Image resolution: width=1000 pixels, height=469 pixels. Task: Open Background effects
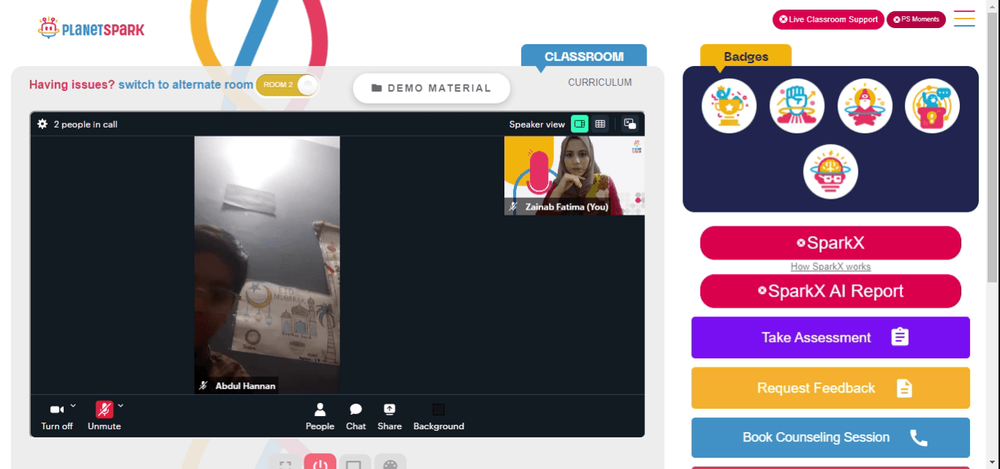pyautogui.click(x=438, y=417)
